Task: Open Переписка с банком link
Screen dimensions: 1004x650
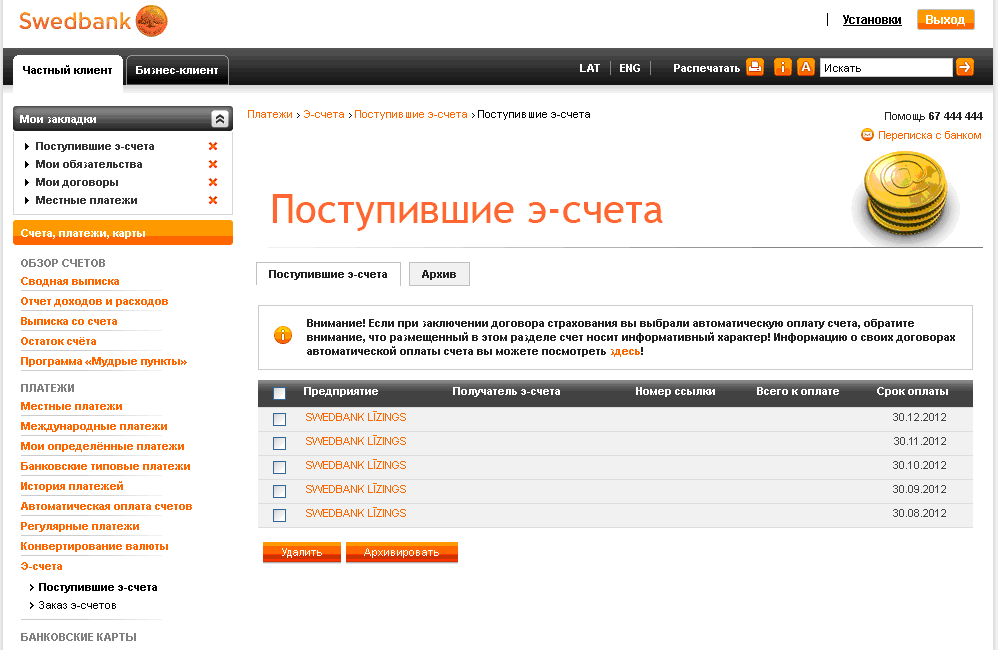Action: click(929, 135)
